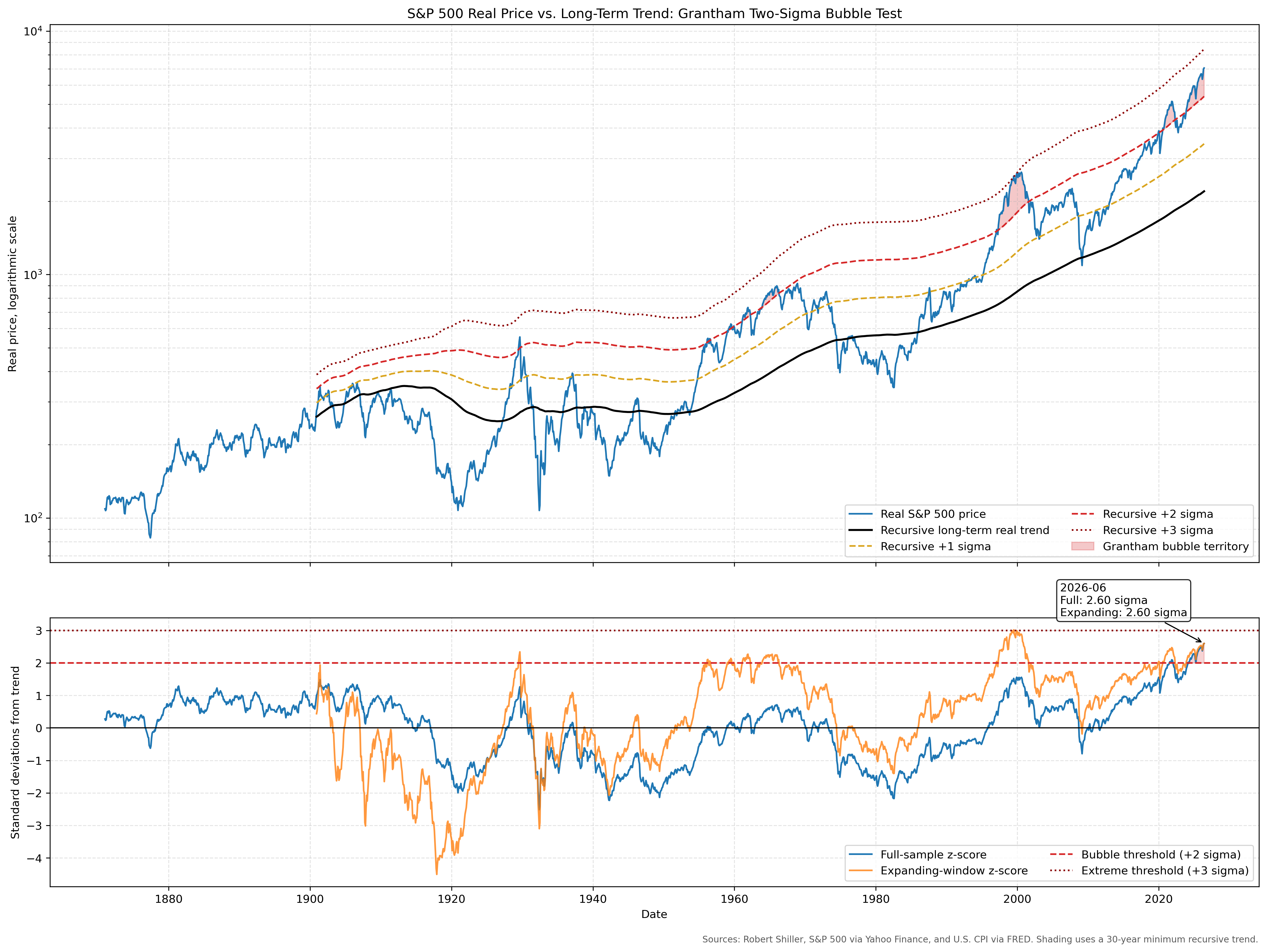Image resolution: width=1267 pixels, height=952 pixels.
Task: Click the '2026-06' date in the annotation box
Action: click(x=1083, y=588)
